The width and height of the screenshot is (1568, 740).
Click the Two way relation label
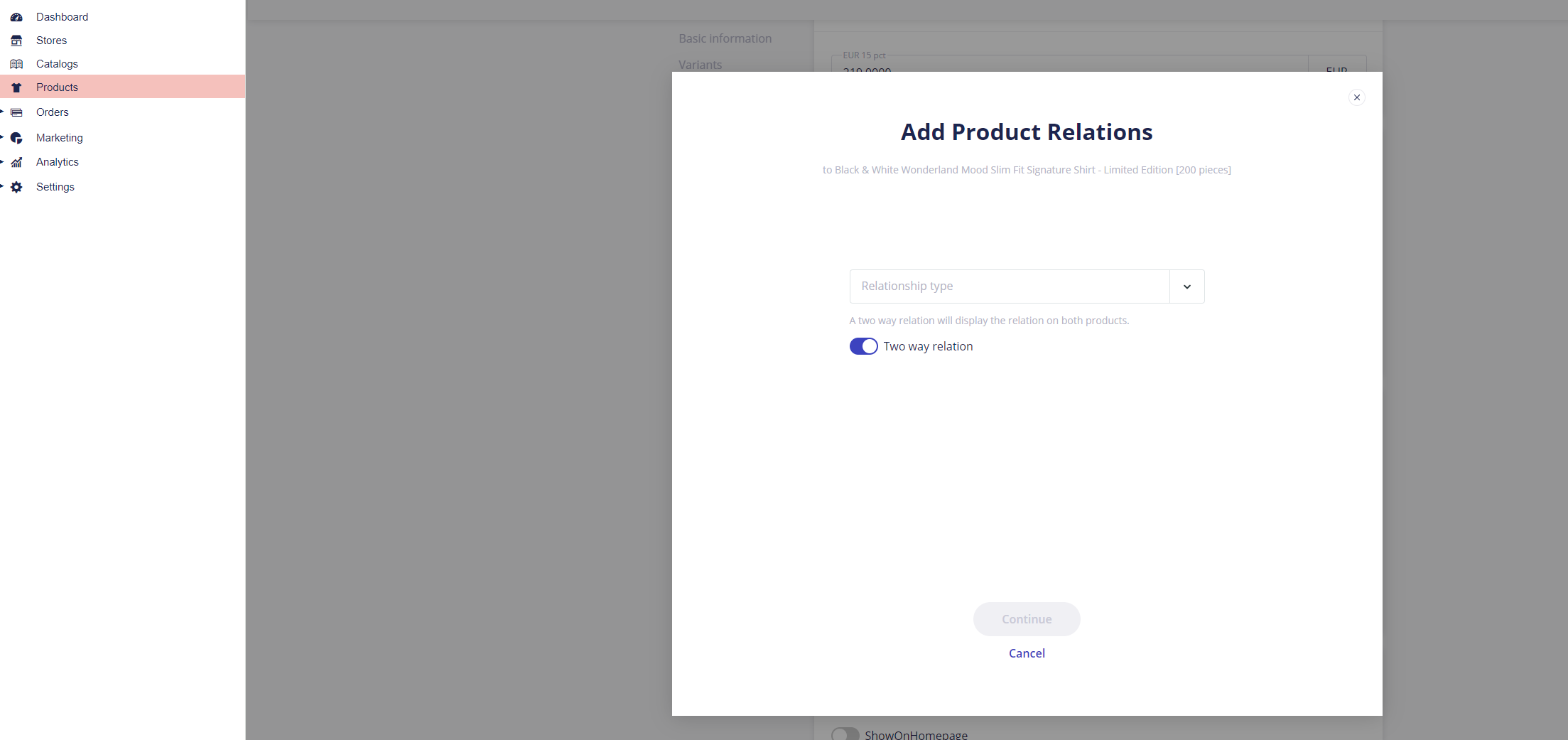click(x=928, y=346)
